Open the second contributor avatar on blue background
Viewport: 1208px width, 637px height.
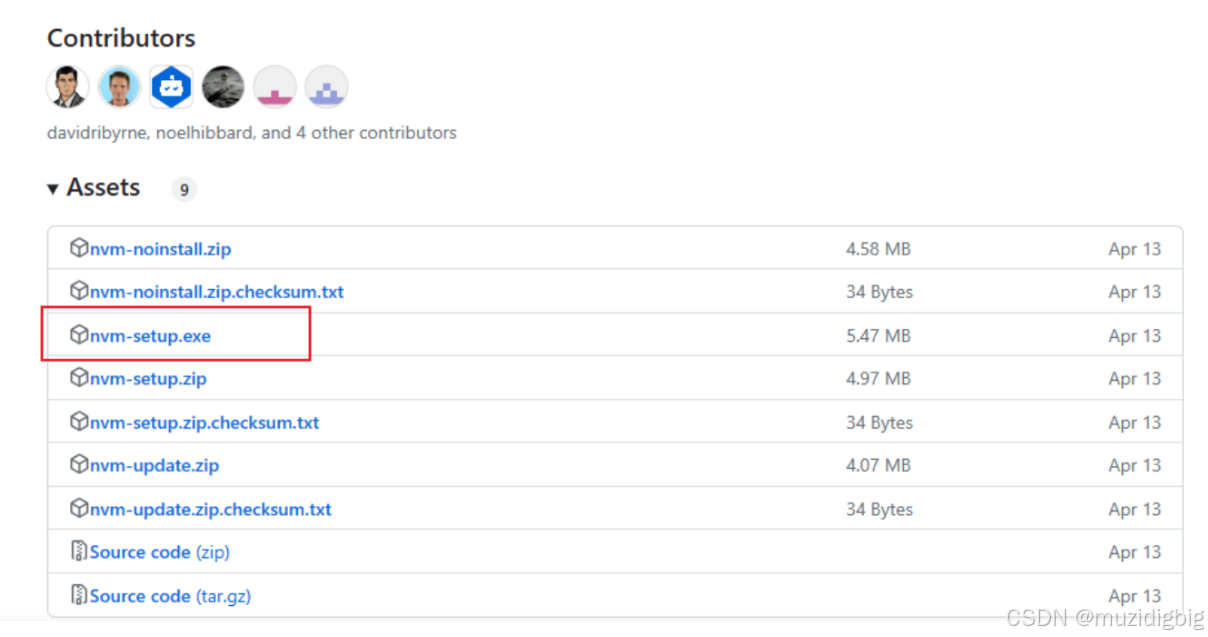(x=120, y=87)
